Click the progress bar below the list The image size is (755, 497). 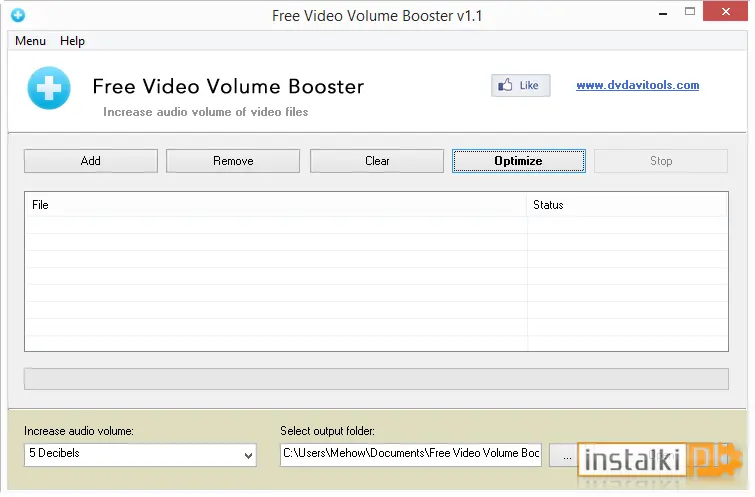click(376, 379)
